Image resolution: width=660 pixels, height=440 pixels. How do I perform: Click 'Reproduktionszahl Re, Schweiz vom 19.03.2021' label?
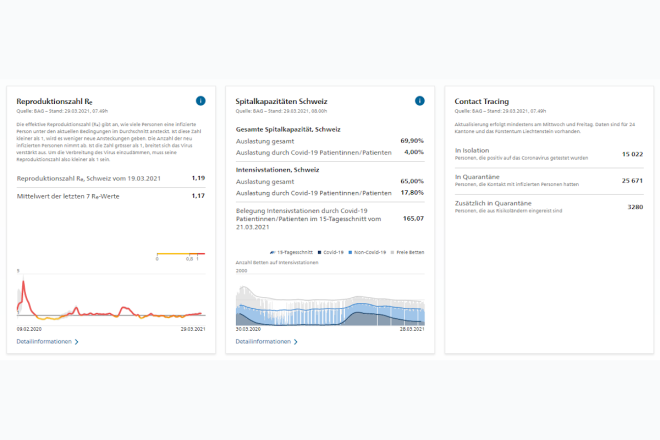coord(89,179)
